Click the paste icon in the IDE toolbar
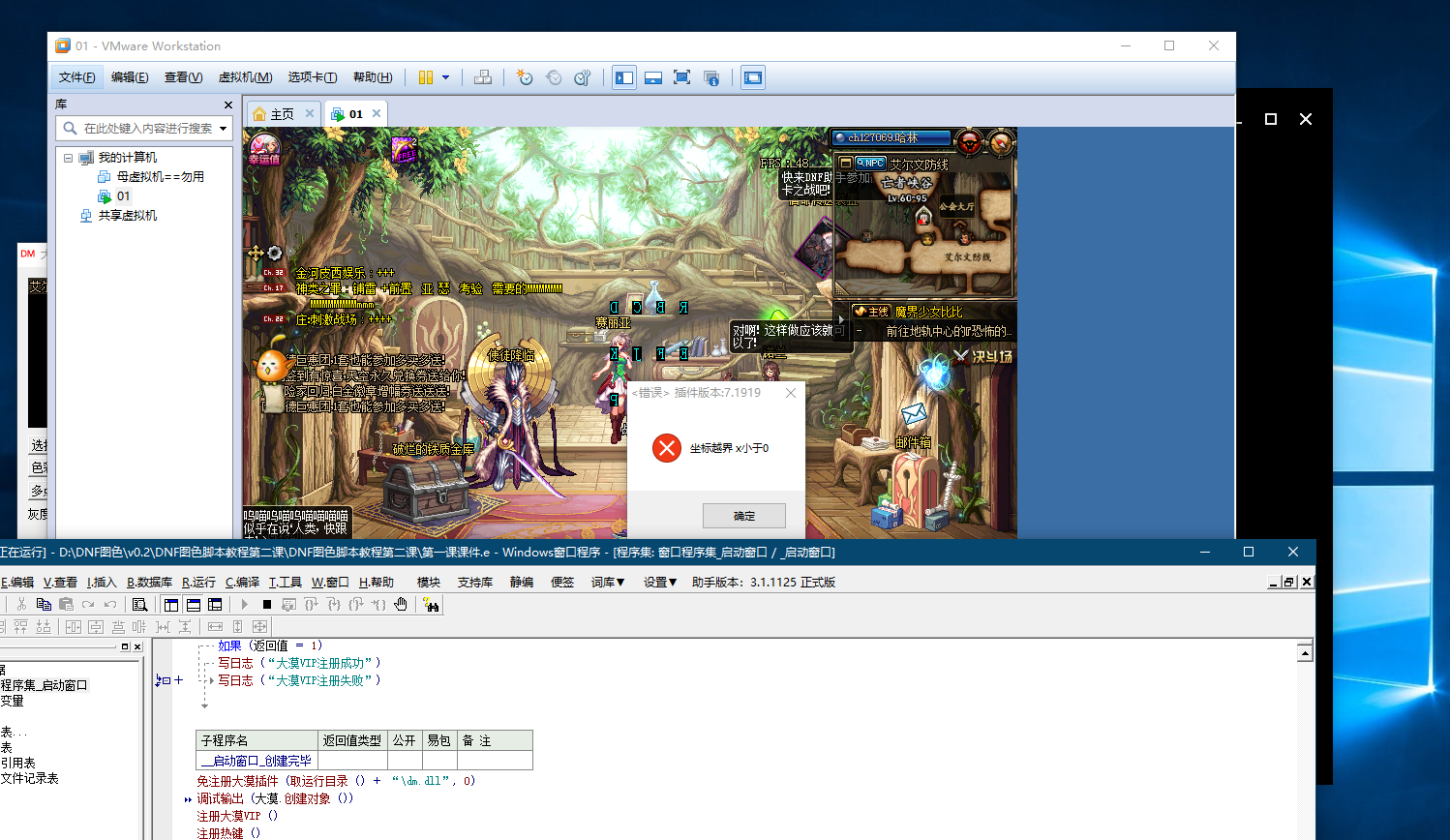This screenshot has height=840, width=1450. click(66, 604)
